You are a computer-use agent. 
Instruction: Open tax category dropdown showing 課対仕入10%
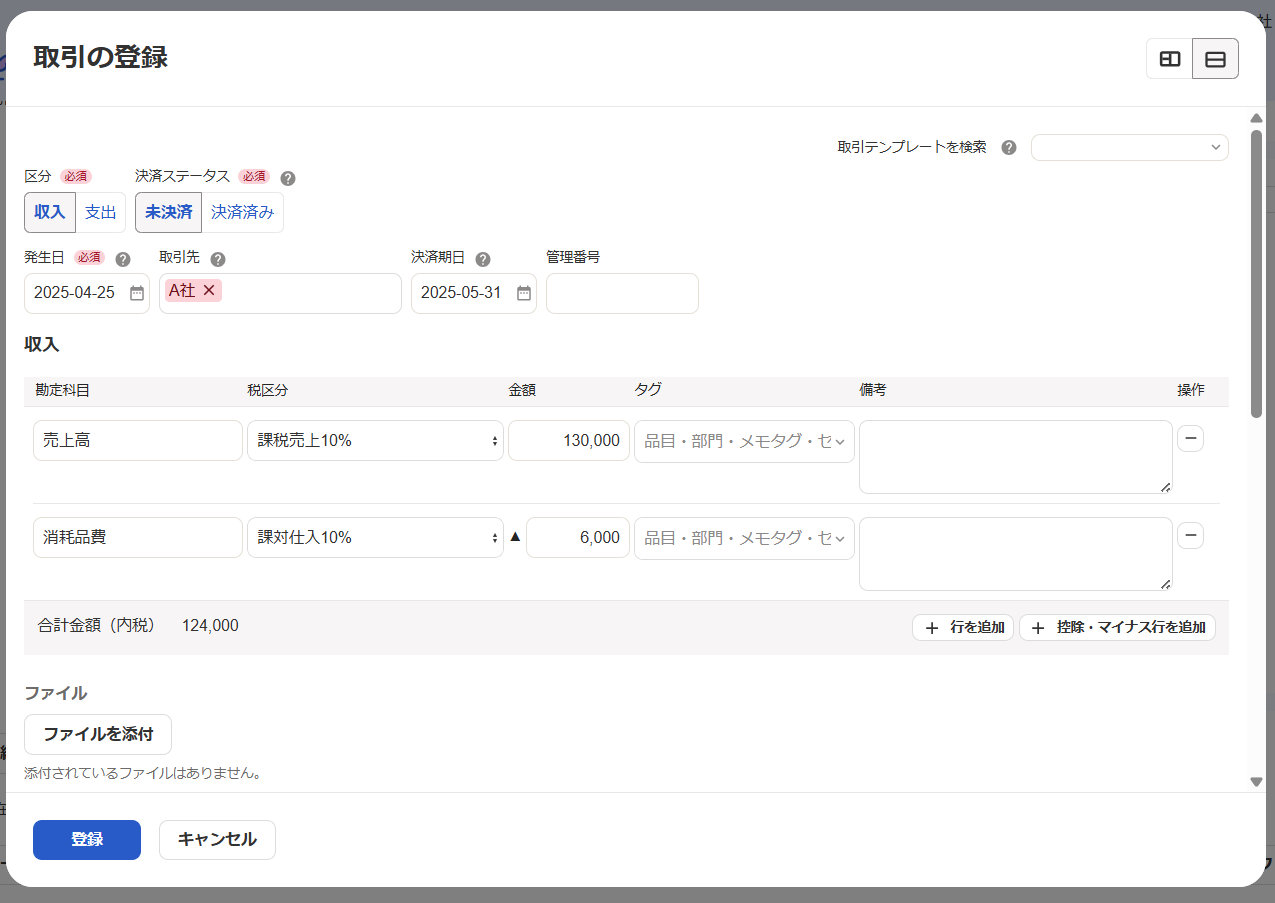click(375, 537)
